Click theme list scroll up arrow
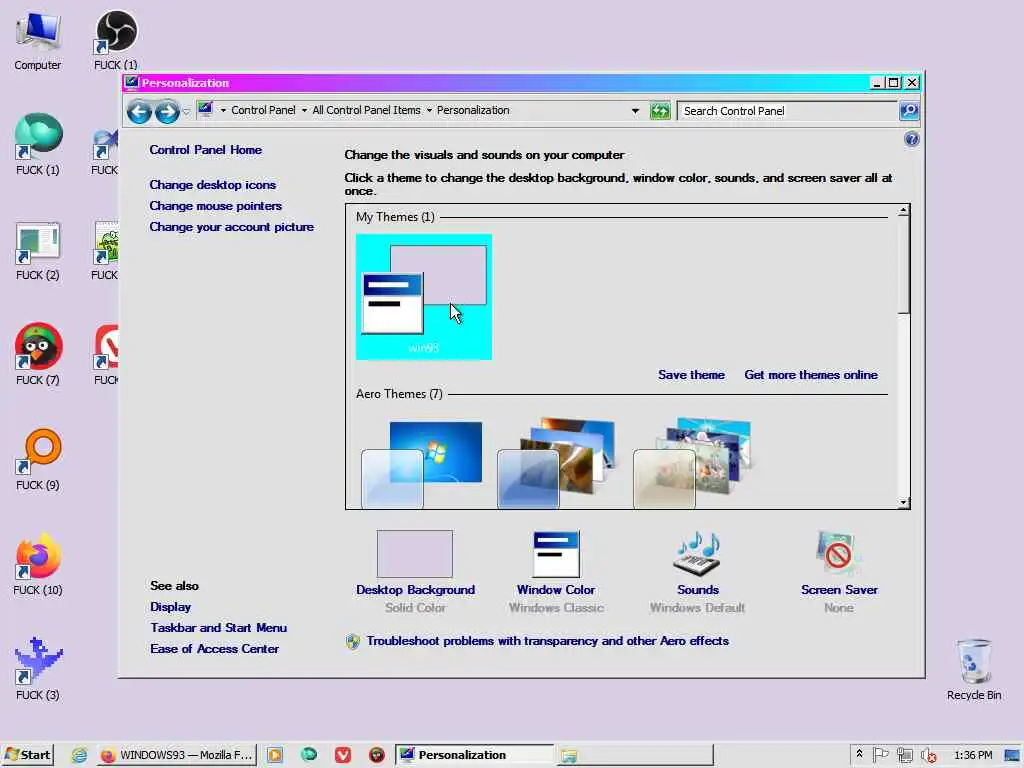1024x768 pixels. point(903,211)
